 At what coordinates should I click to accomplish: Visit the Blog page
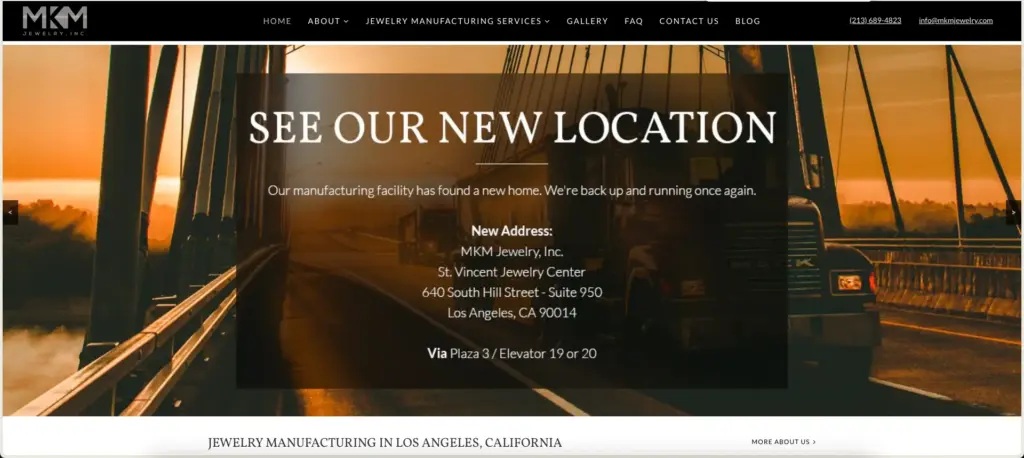click(x=748, y=21)
